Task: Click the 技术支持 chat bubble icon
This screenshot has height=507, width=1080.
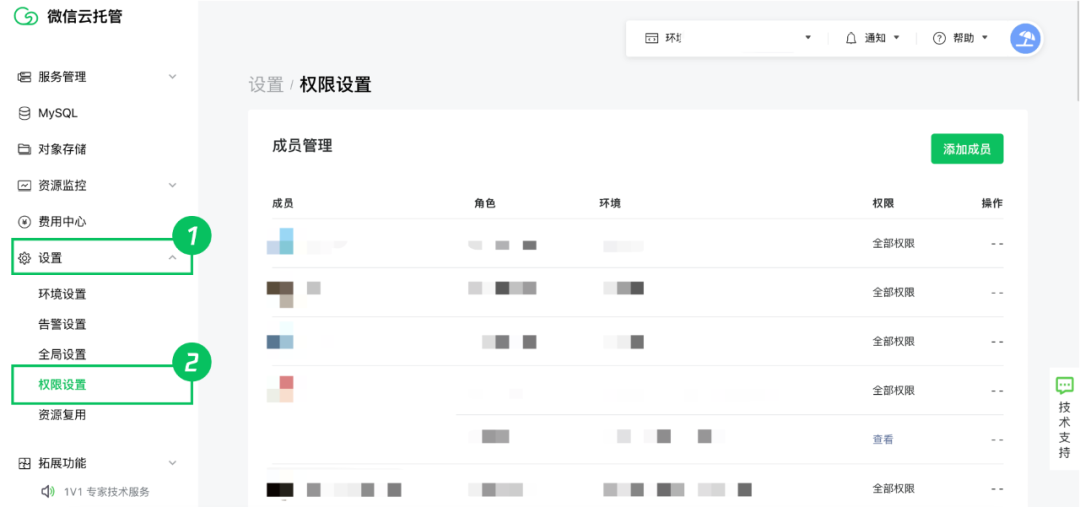Action: [1065, 385]
